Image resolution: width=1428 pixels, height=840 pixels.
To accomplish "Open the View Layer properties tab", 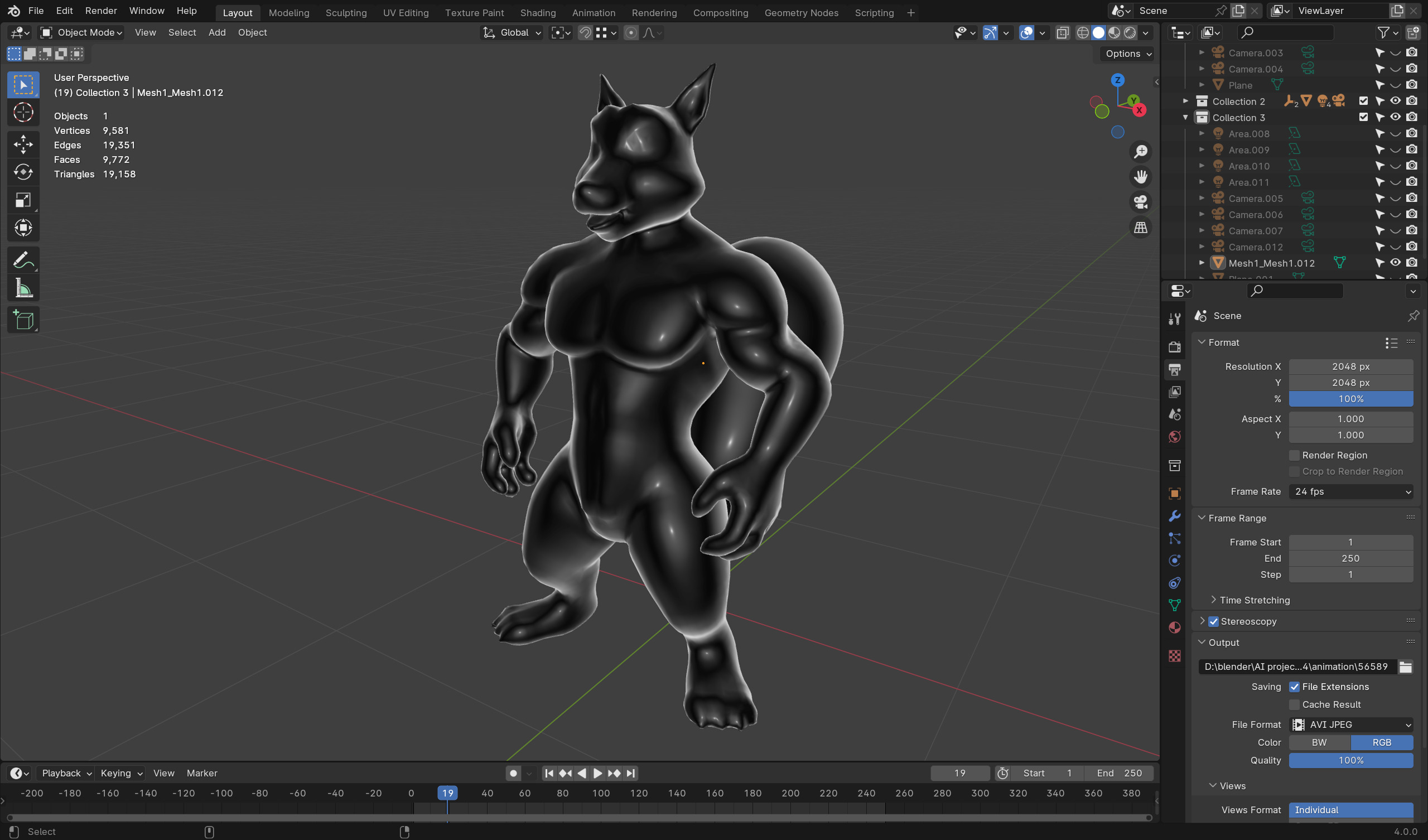I will coord(1175,392).
